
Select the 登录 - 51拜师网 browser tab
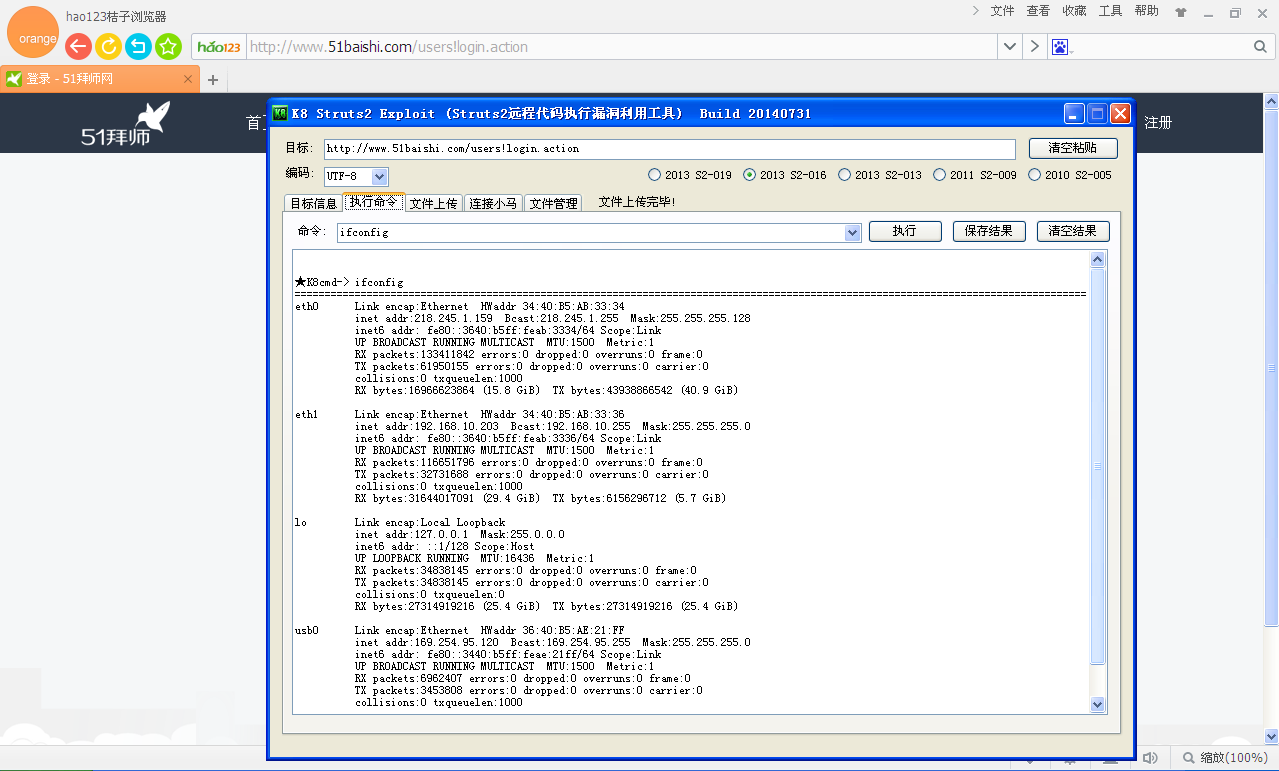(x=100, y=79)
